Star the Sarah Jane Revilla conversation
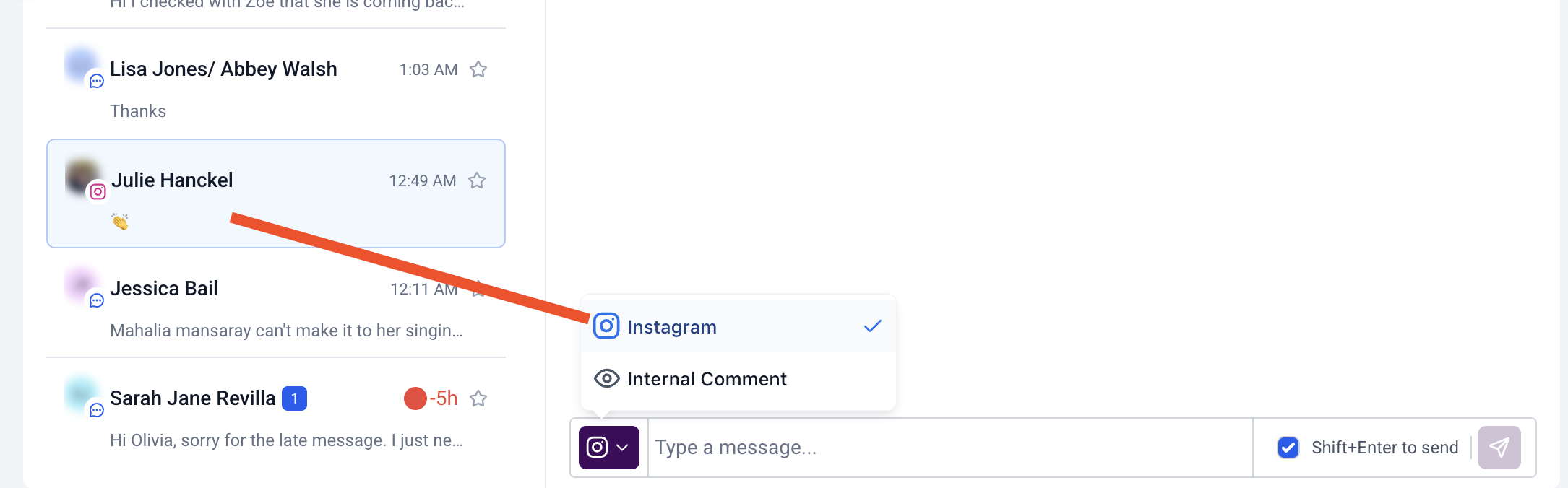1568x488 pixels. coord(478,398)
